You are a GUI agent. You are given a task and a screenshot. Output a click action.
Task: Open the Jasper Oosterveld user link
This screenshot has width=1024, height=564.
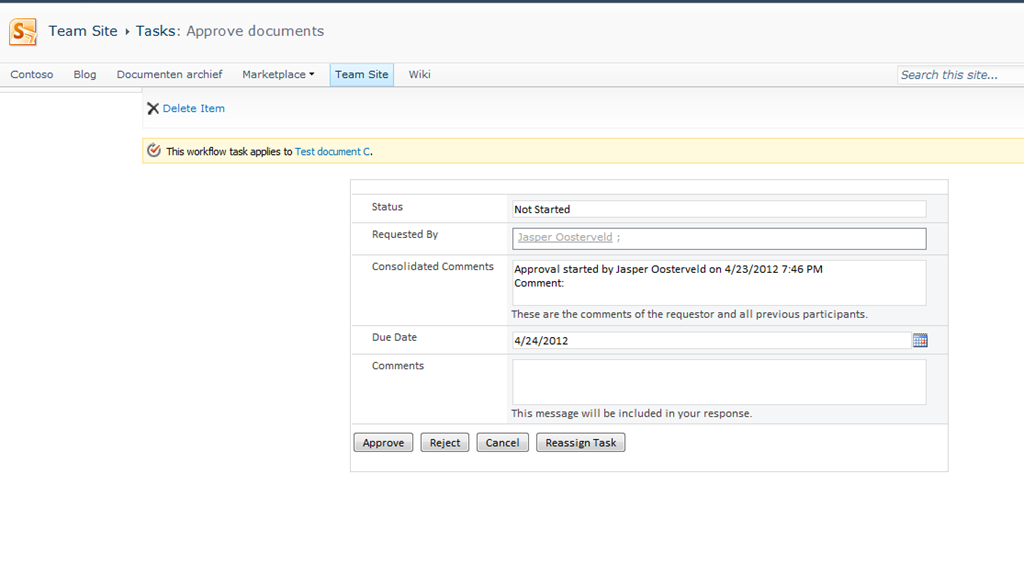[x=565, y=238]
